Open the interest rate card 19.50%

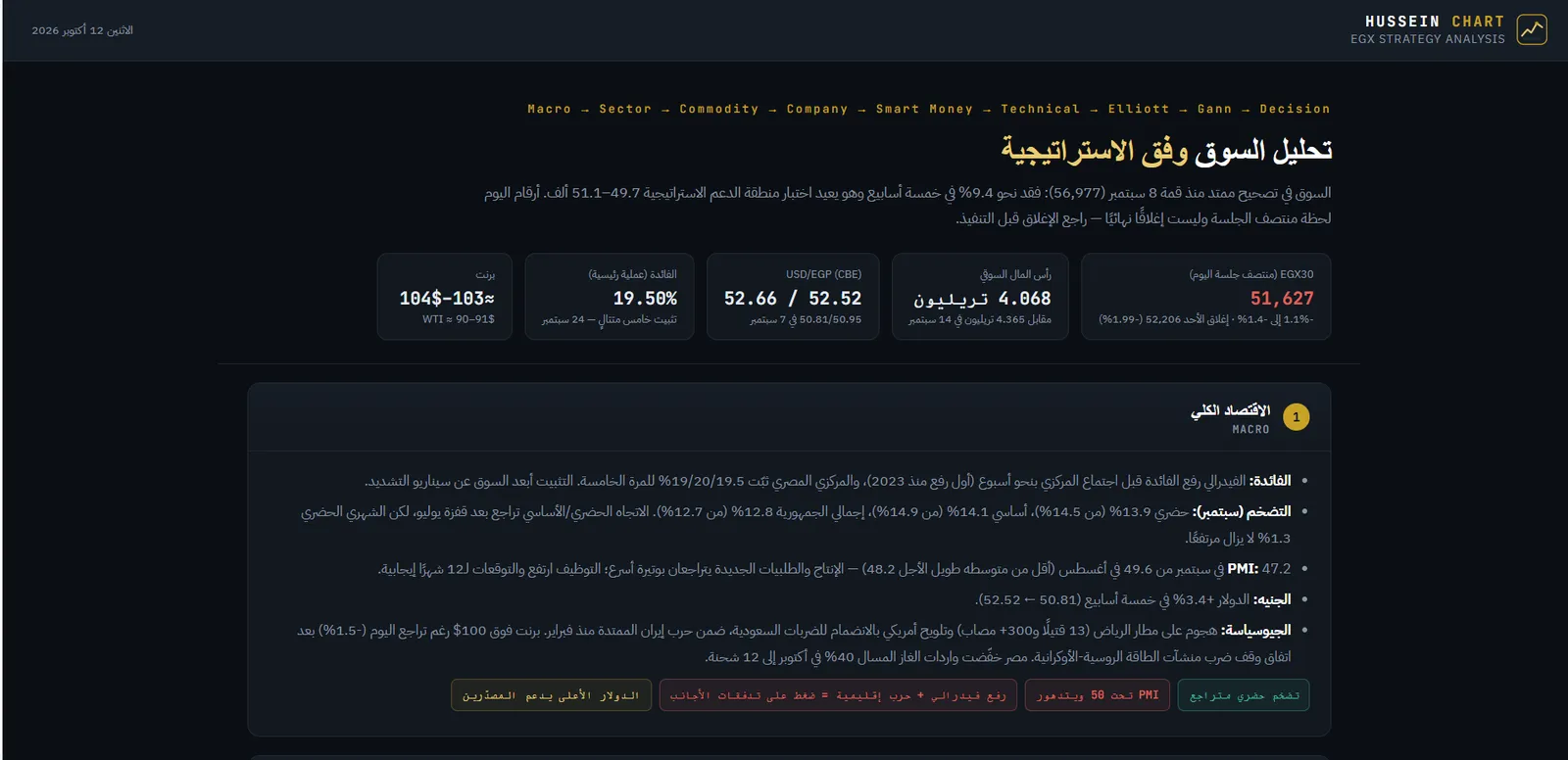609,297
